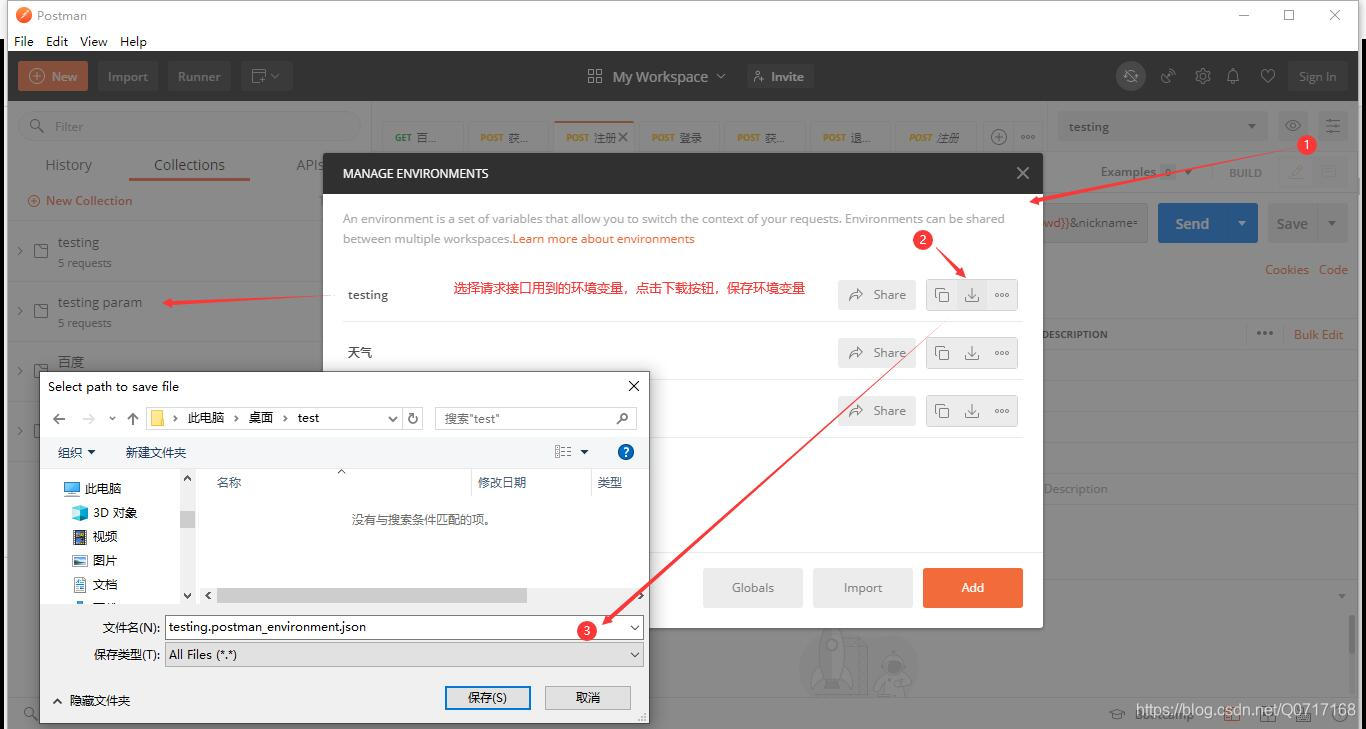Click the comments icon beside BUILD

pos(1328,172)
